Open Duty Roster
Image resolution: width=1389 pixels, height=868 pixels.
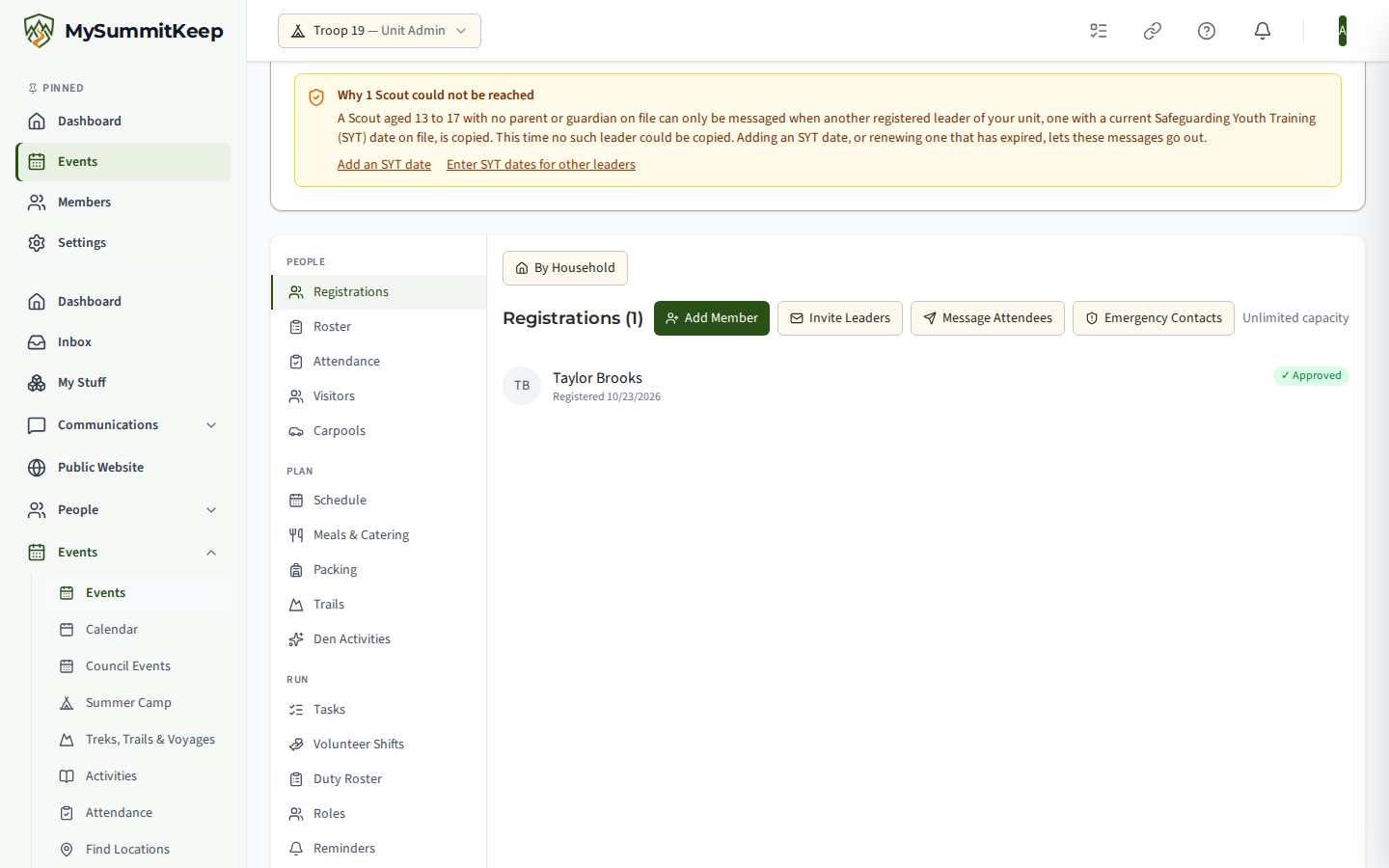point(379,779)
